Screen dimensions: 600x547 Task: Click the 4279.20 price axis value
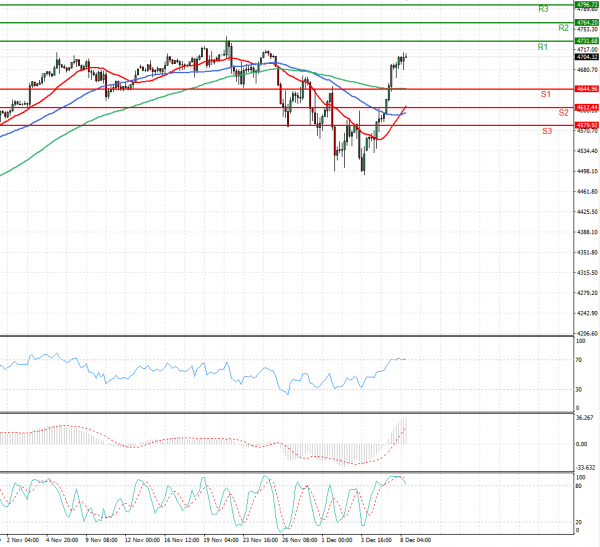[587, 293]
